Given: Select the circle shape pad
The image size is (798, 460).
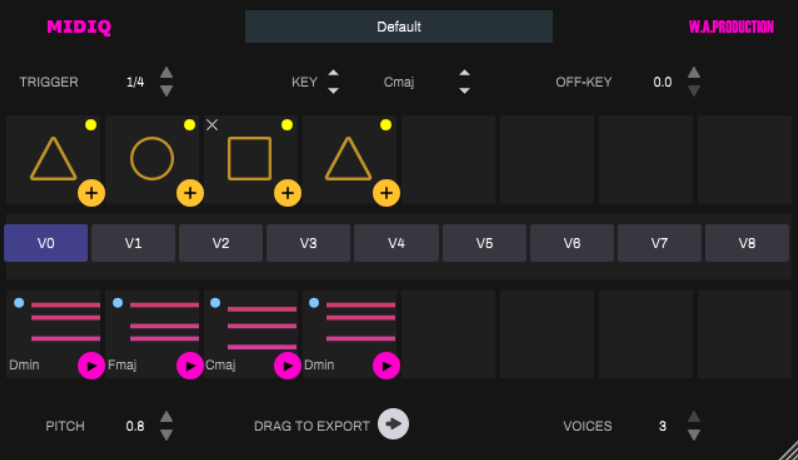Looking at the screenshot, I should click(152, 159).
